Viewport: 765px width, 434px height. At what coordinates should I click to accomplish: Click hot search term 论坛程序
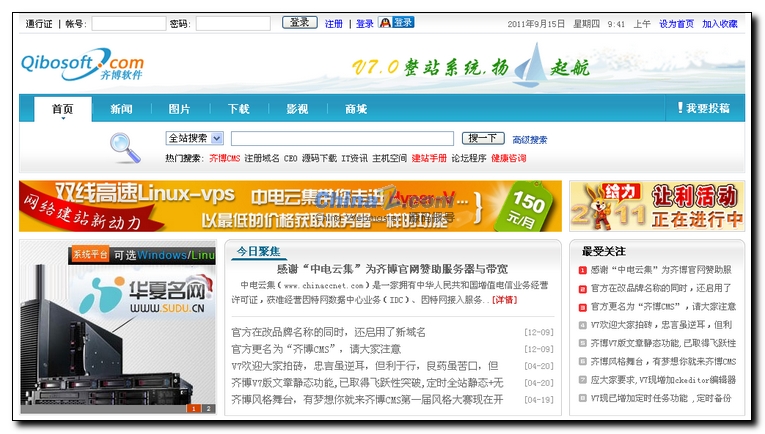pyautogui.click(x=469, y=158)
